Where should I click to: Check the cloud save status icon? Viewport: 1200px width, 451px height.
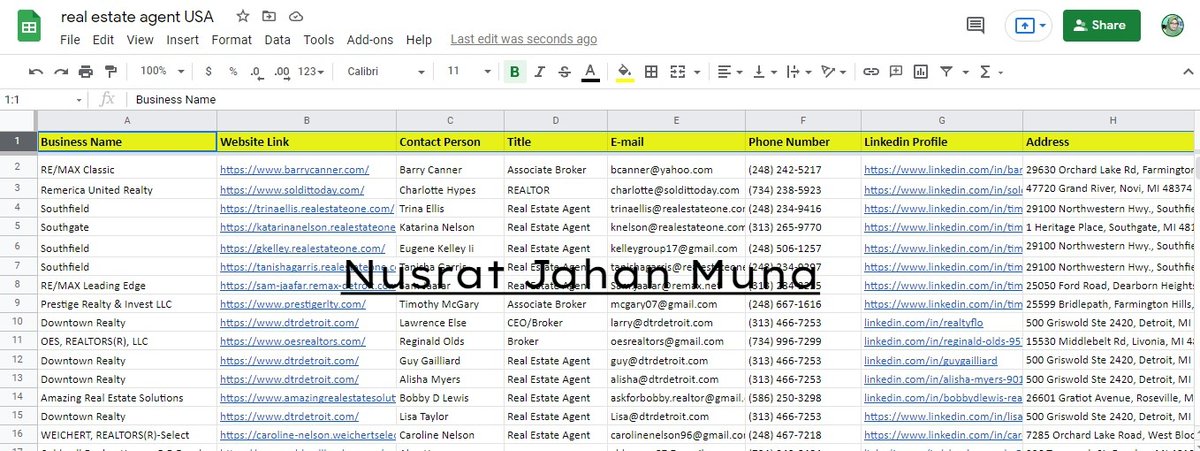pyautogui.click(x=296, y=18)
